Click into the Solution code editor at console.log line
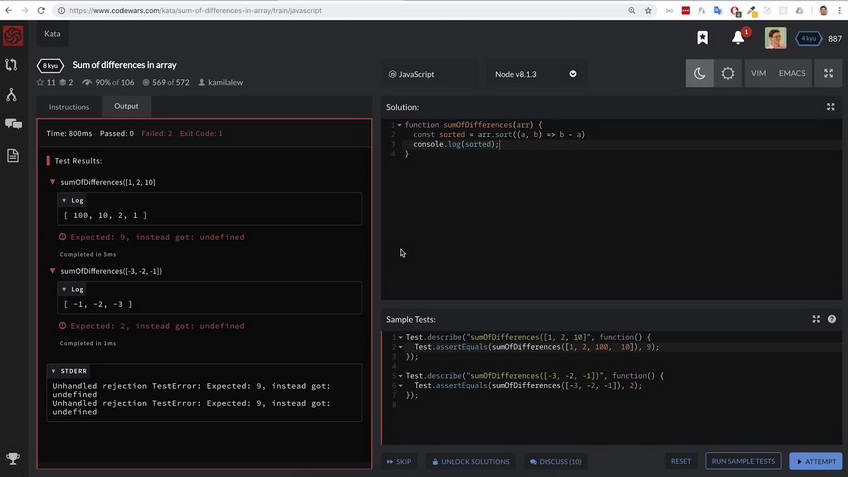Image resolution: width=848 pixels, height=477 pixels. click(x=456, y=144)
